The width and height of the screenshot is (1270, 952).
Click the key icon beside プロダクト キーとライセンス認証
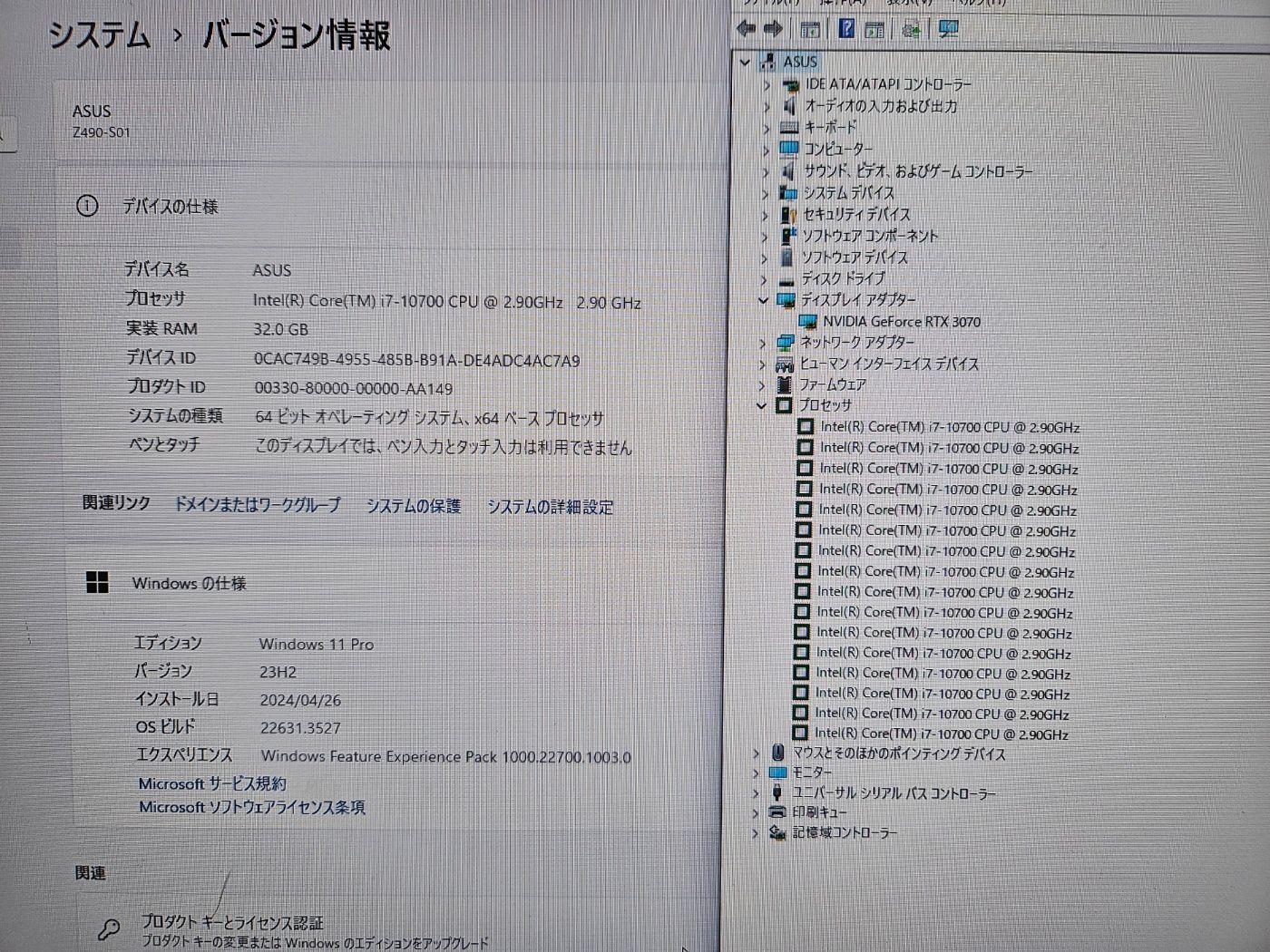coord(109,929)
